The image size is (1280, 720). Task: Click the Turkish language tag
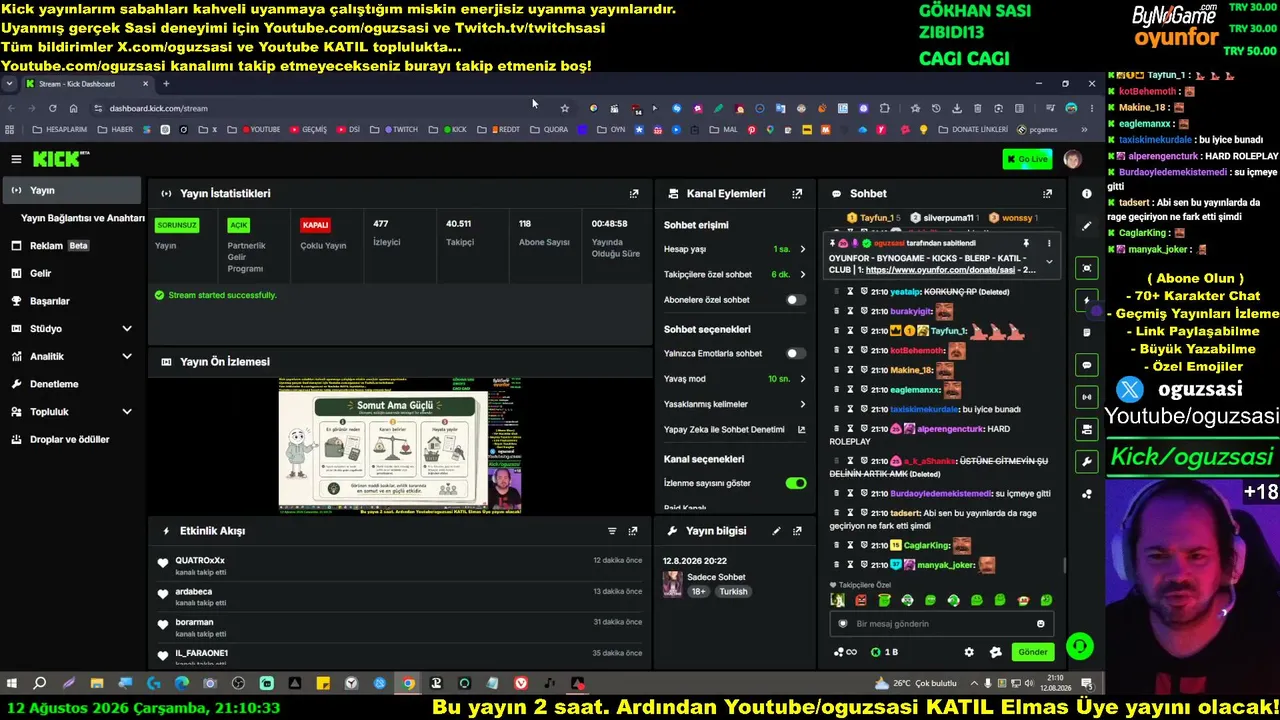click(x=733, y=592)
